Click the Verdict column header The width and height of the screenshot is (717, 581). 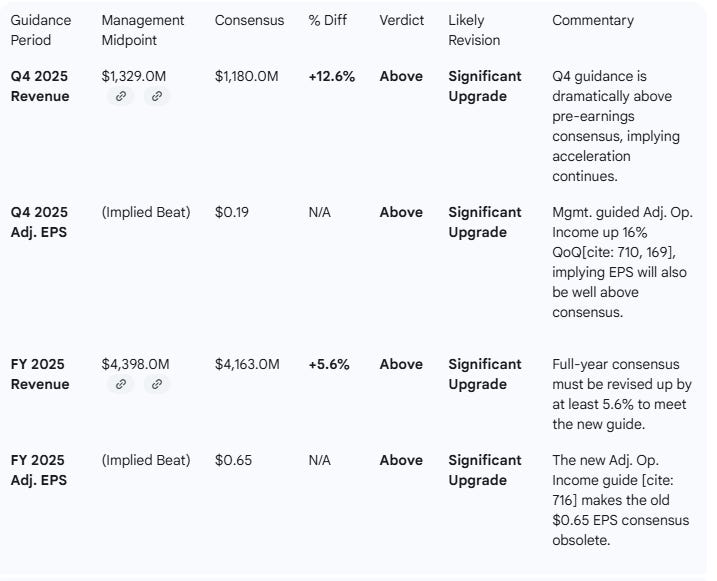(x=401, y=20)
